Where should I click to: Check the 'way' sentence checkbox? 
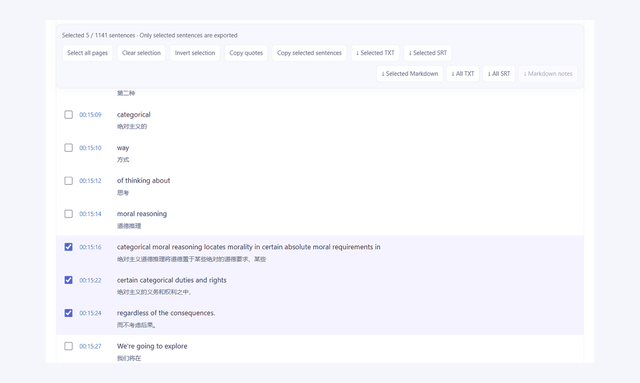click(x=69, y=148)
